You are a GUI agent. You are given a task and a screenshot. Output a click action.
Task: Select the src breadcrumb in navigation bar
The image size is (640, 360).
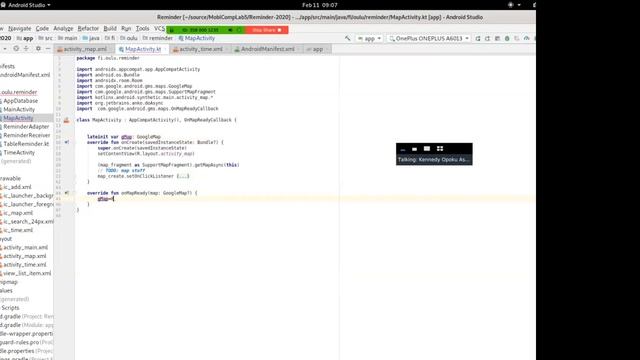pyautogui.click(x=46, y=38)
